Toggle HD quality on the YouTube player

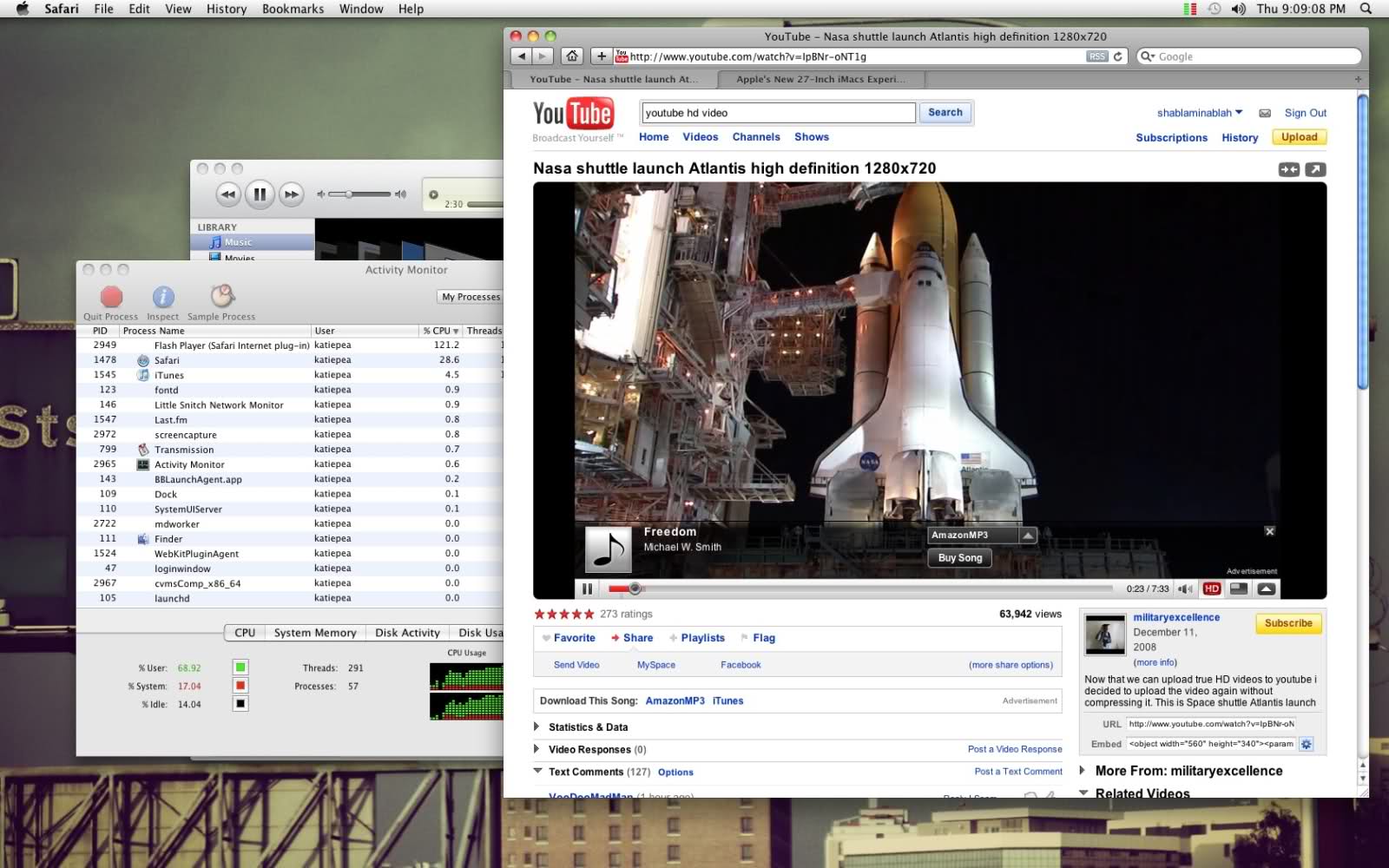1212,589
